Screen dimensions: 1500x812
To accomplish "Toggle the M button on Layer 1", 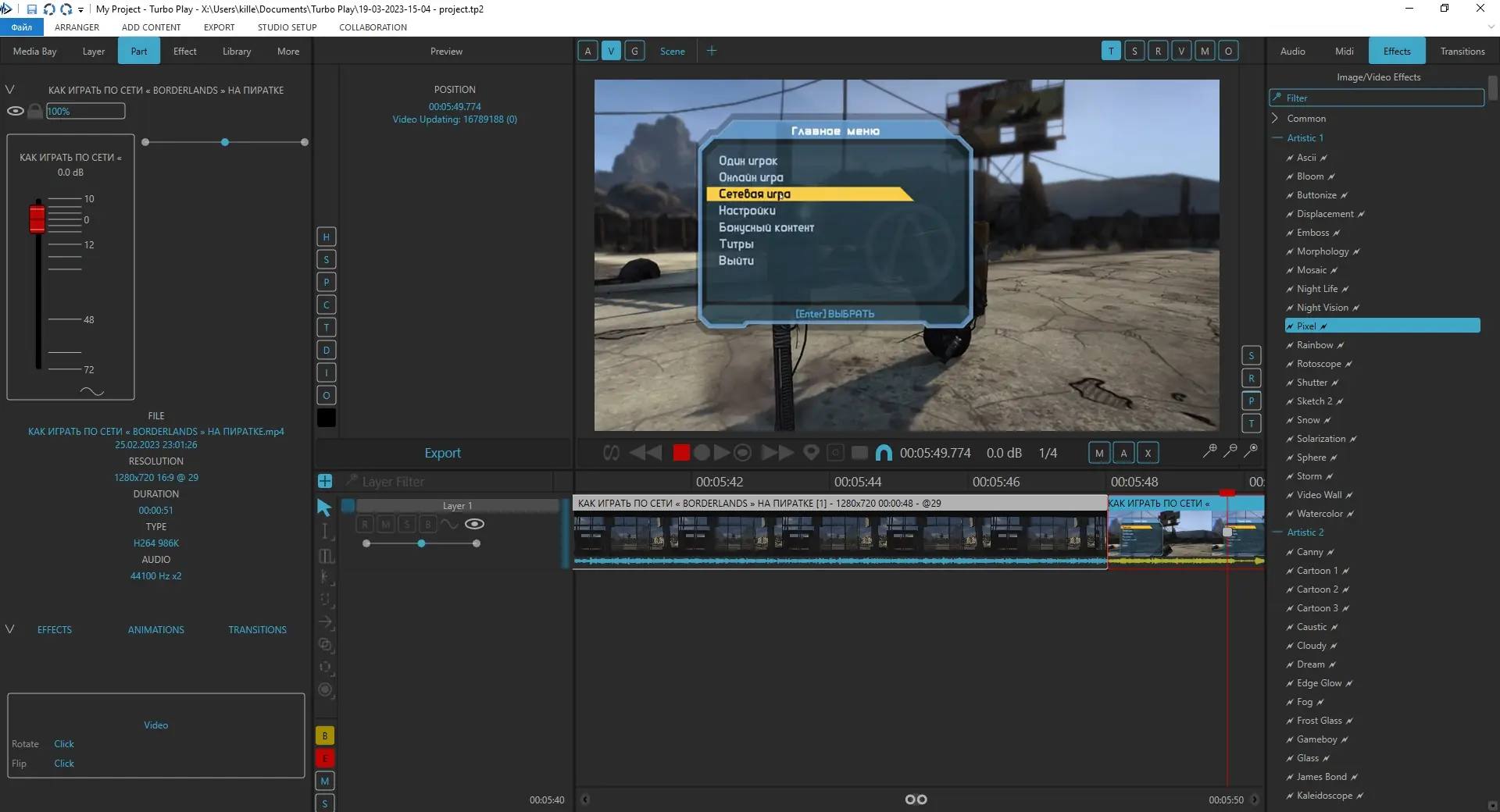I will click(x=385, y=524).
